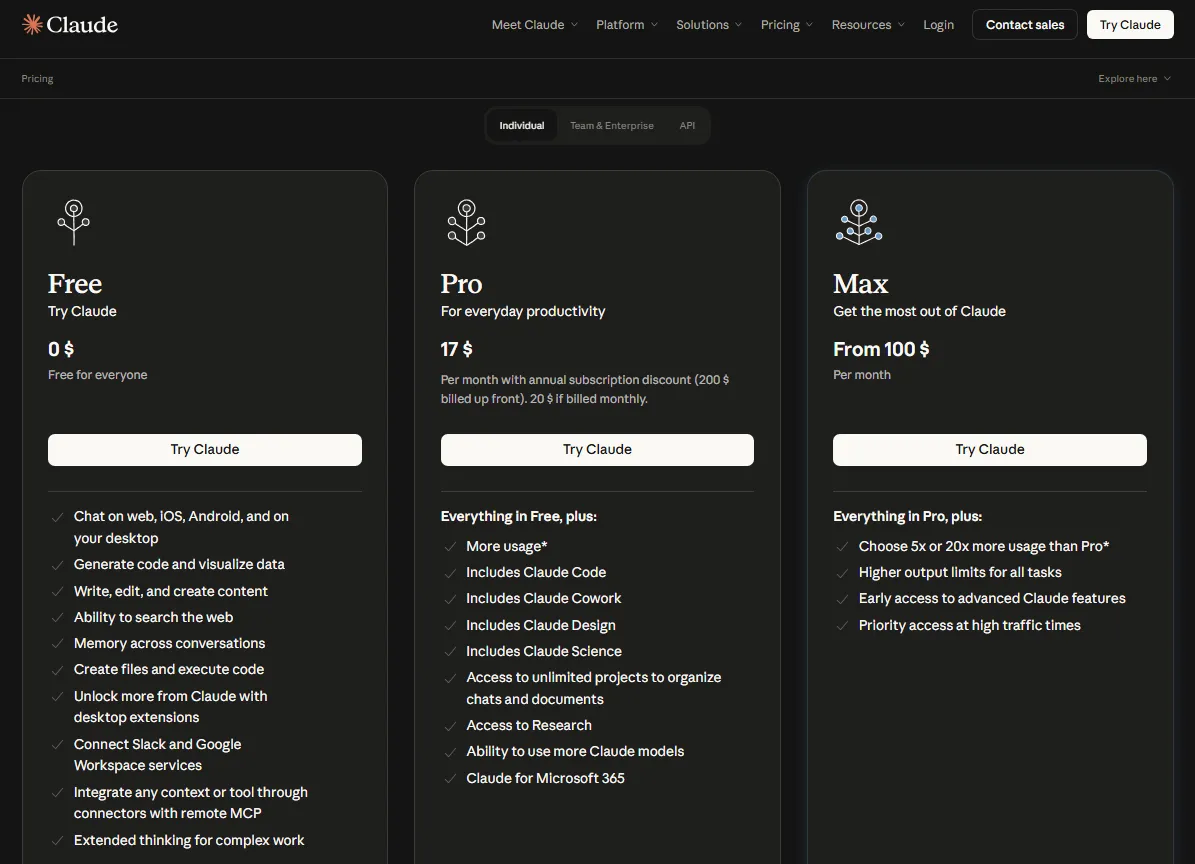Click 'Memory across conversations' feature
Image resolution: width=1195 pixels, height=864 pixels.
[169, 643]
